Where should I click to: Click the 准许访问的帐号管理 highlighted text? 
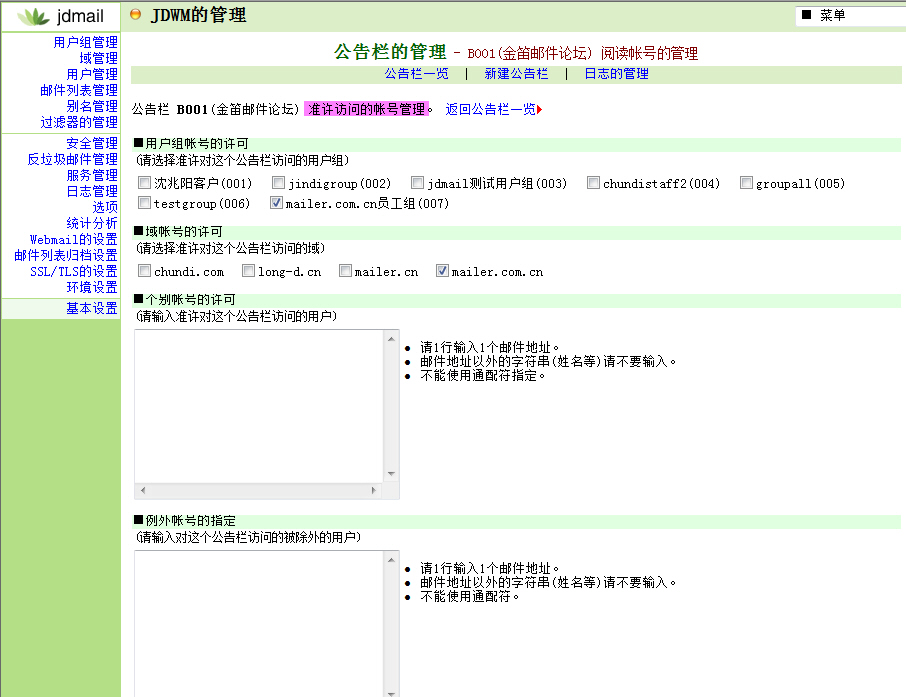(x=366, y=109)
